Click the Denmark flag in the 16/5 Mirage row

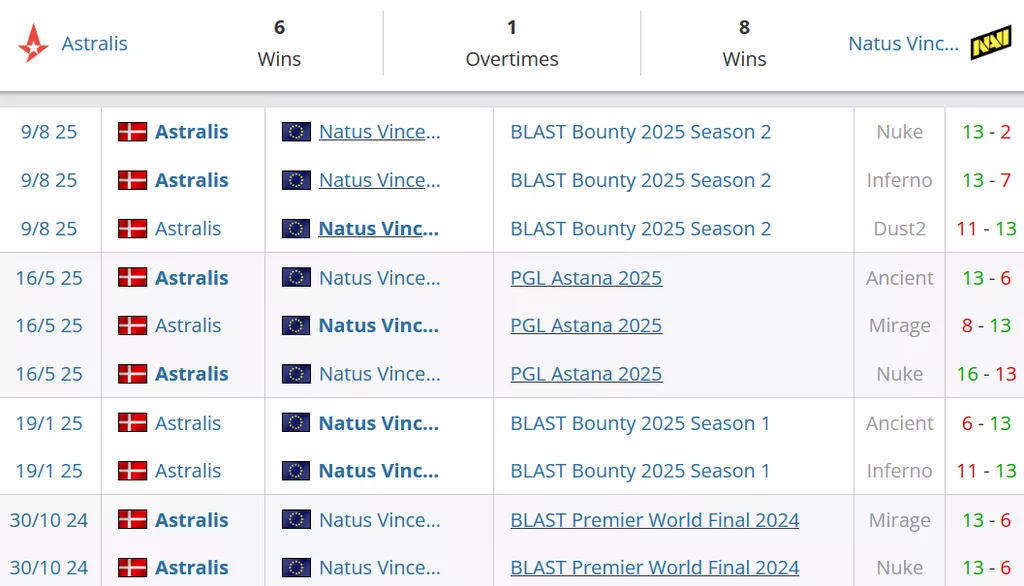[132, 326]
